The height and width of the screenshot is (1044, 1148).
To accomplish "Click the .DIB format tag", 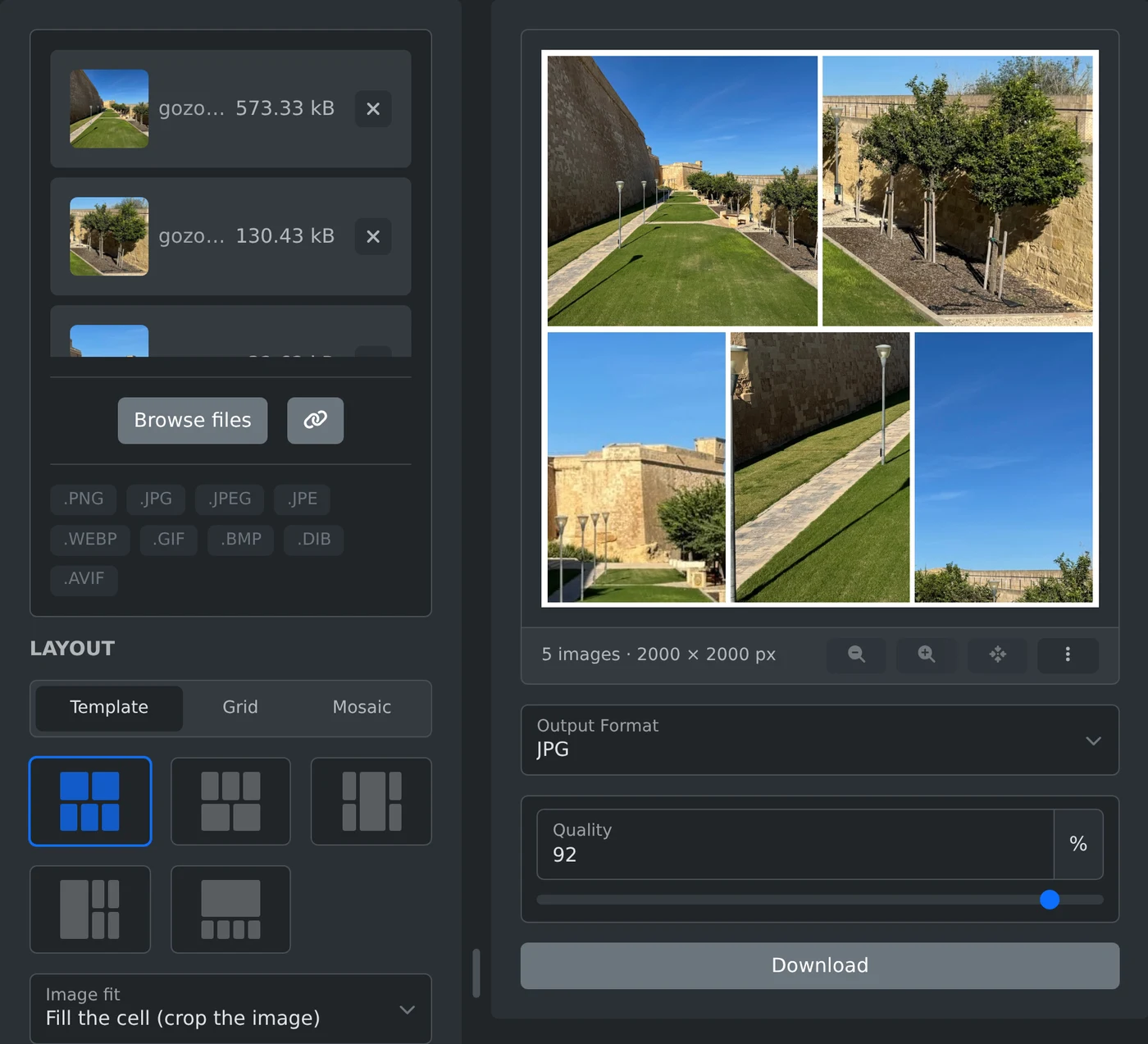I will pyautogui.click(x=314, y=540).
